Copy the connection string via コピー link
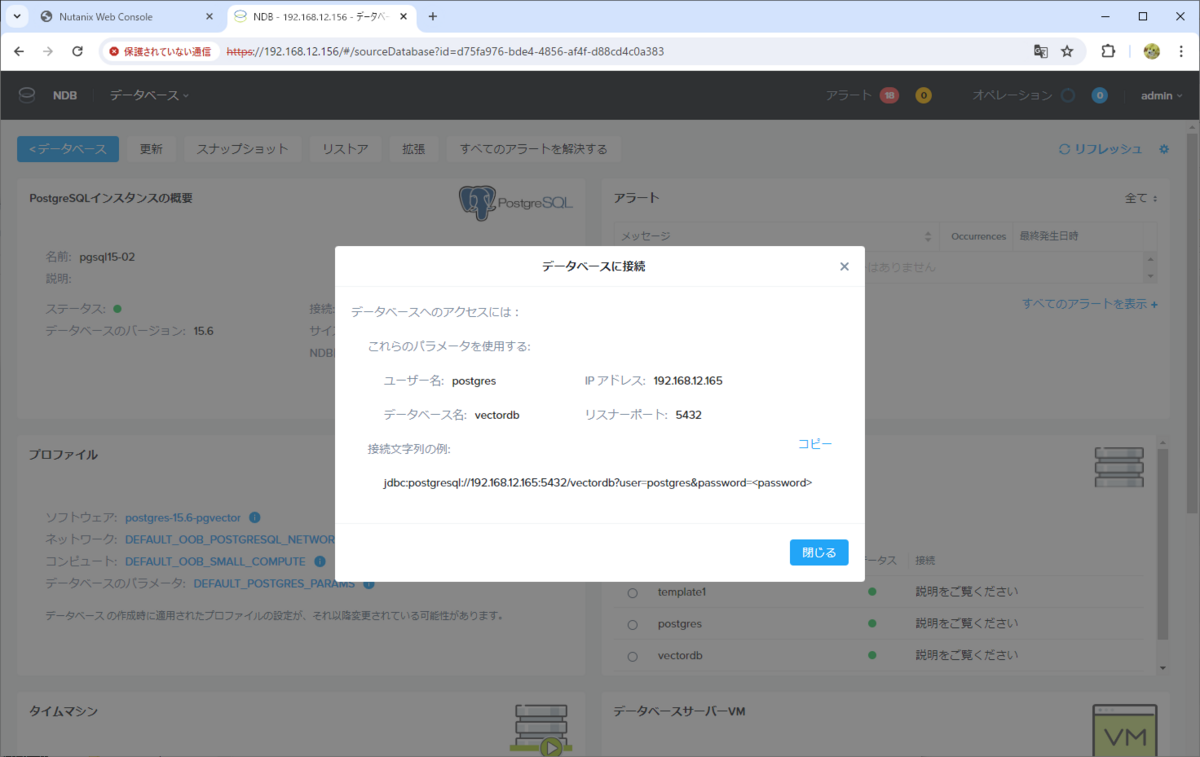Screen dimensions: 1200x757 tap(815, 444)
